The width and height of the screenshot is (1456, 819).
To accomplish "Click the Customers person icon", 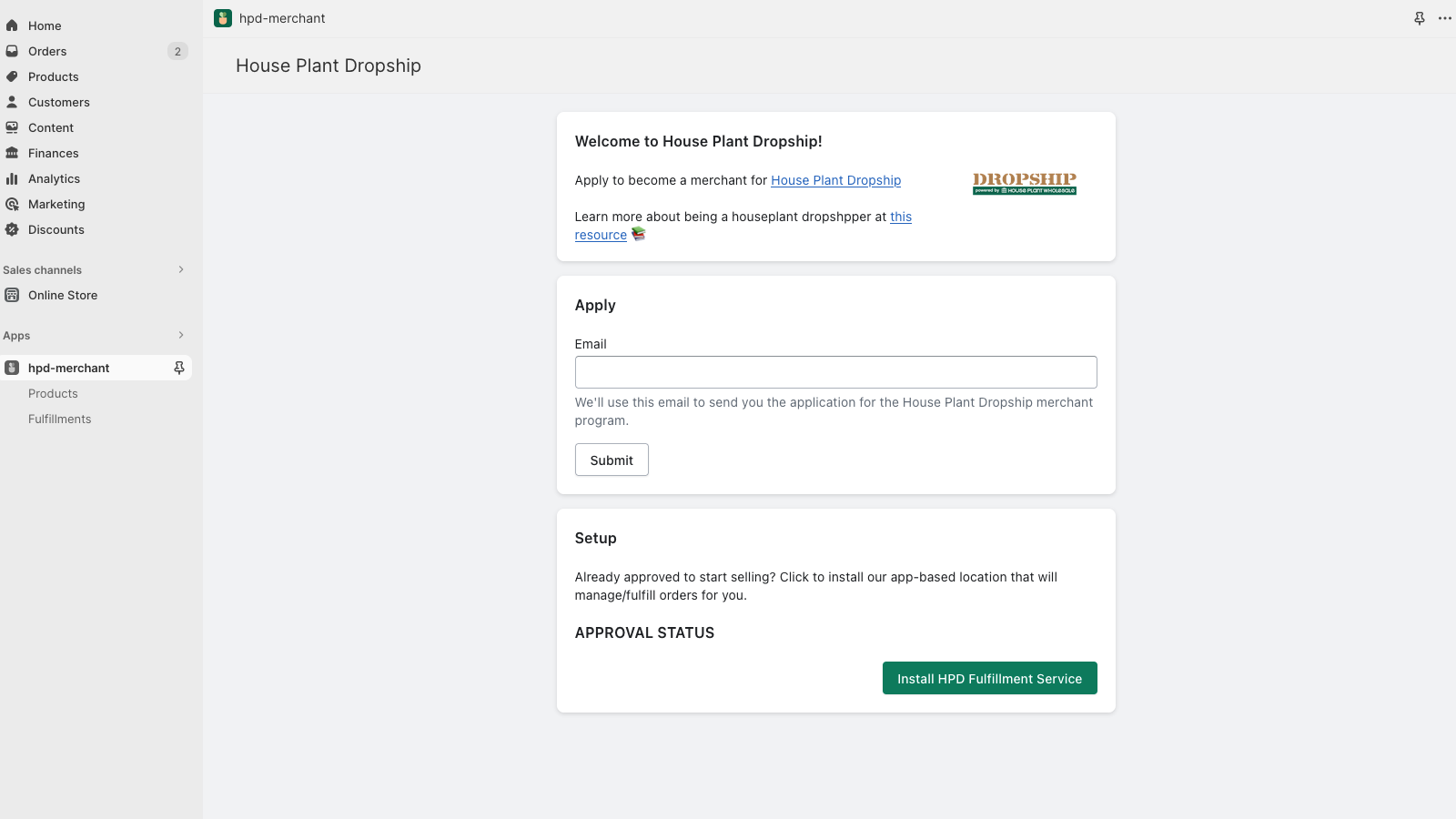I will [12, 102].
